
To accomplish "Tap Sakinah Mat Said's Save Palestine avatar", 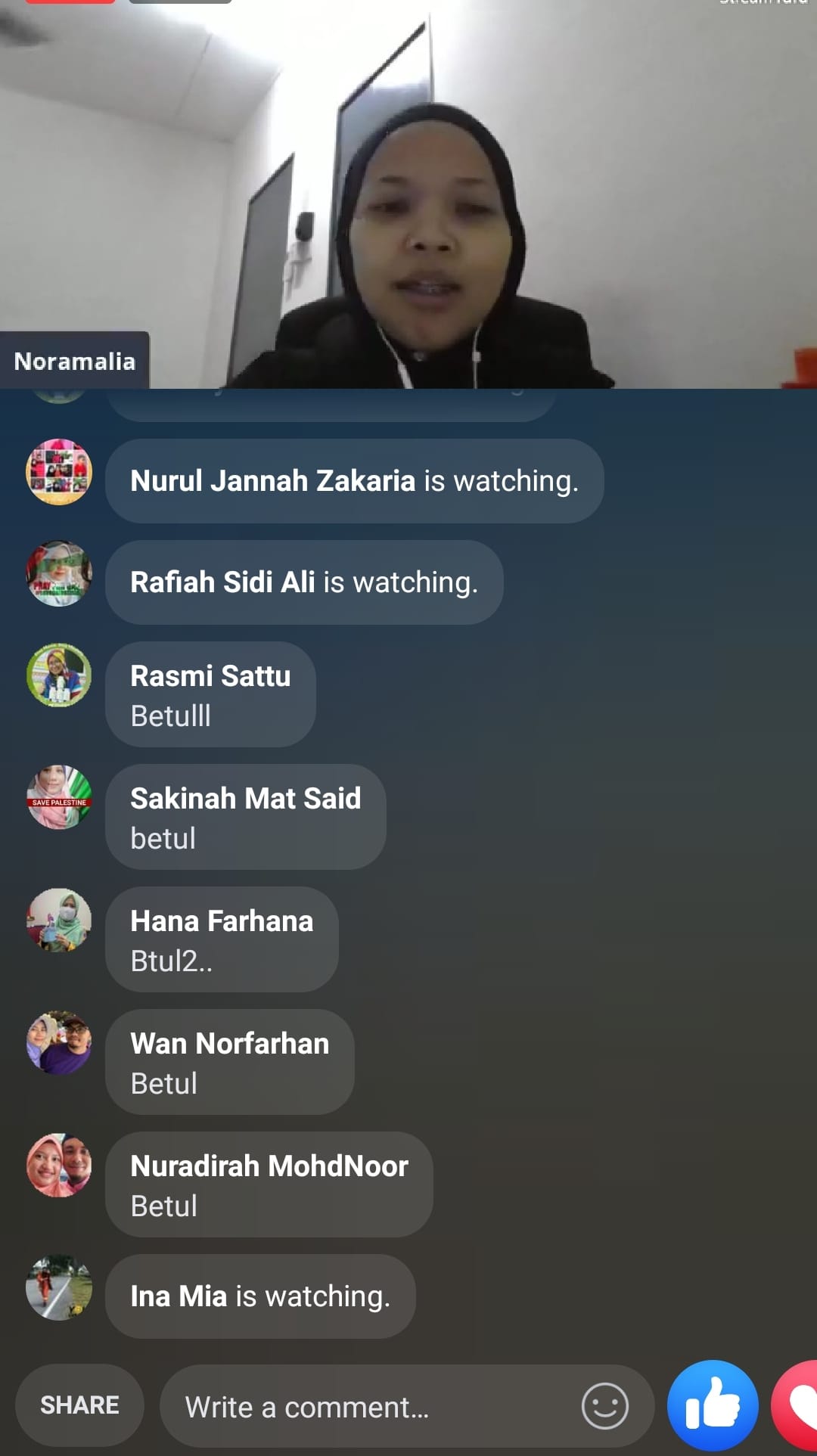I will tap(59, 797).
